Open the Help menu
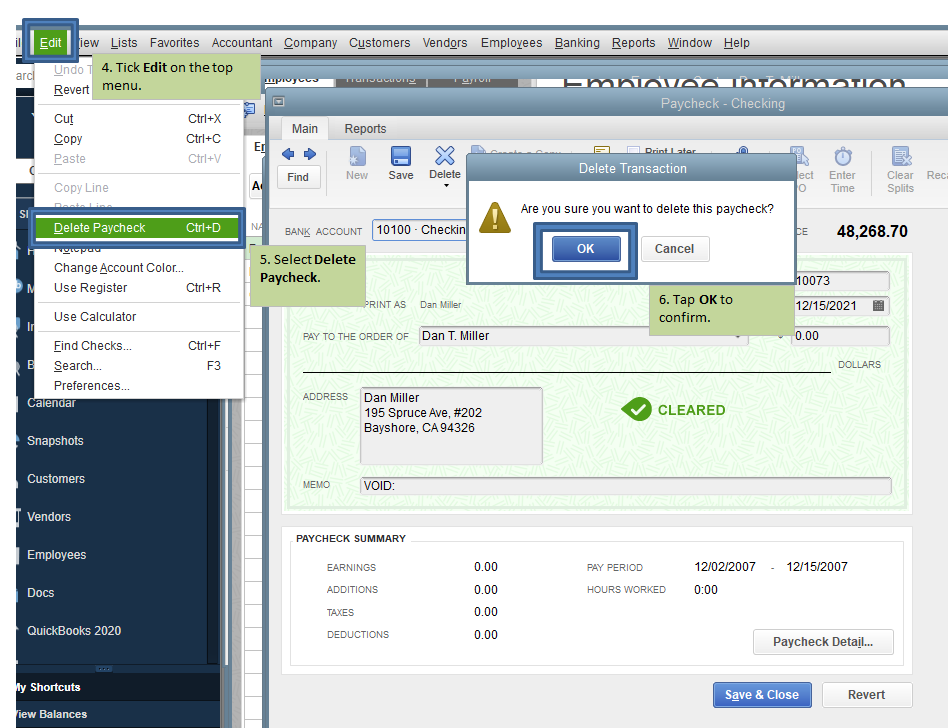 click(736, 42)
